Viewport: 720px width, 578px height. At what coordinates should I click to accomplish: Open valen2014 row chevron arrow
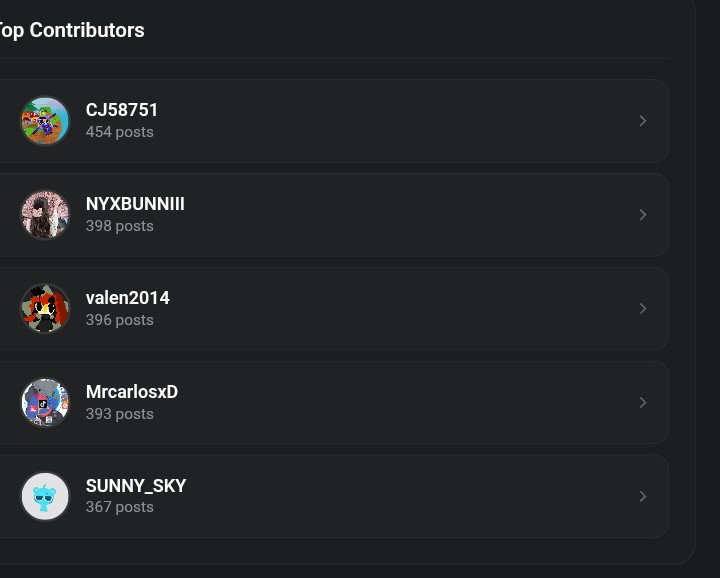pos(643,309)
